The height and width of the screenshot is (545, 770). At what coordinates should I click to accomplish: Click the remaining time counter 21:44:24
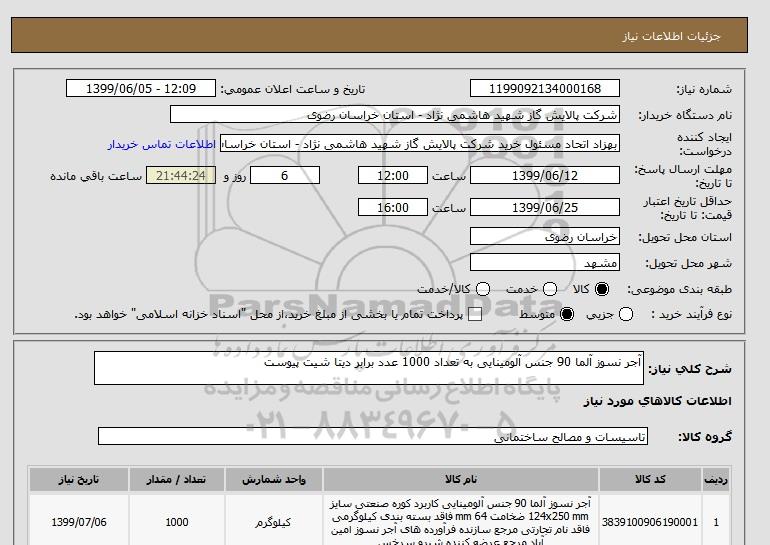click(181, 175)
